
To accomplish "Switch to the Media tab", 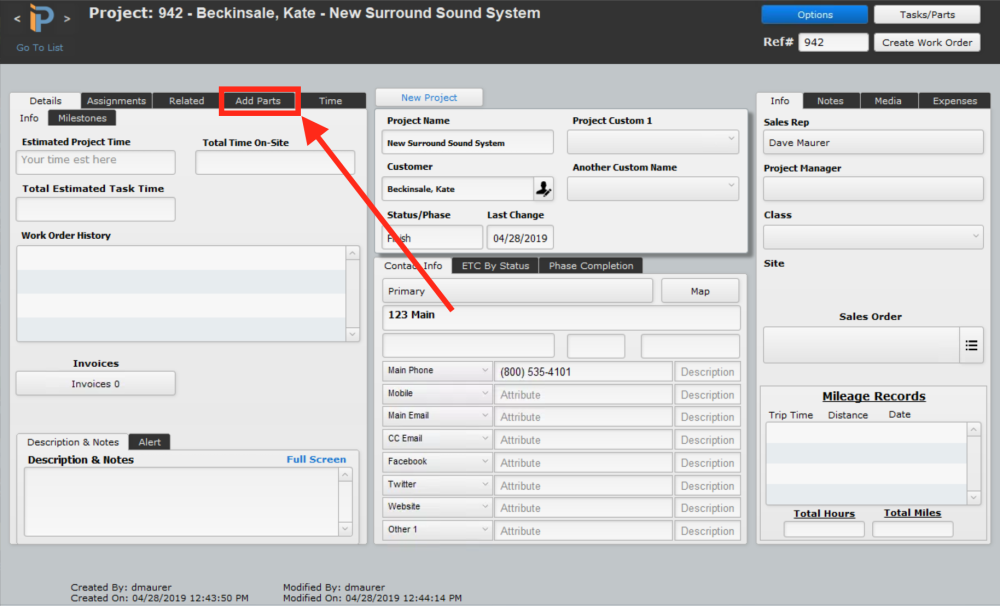I will click(888, 101).
